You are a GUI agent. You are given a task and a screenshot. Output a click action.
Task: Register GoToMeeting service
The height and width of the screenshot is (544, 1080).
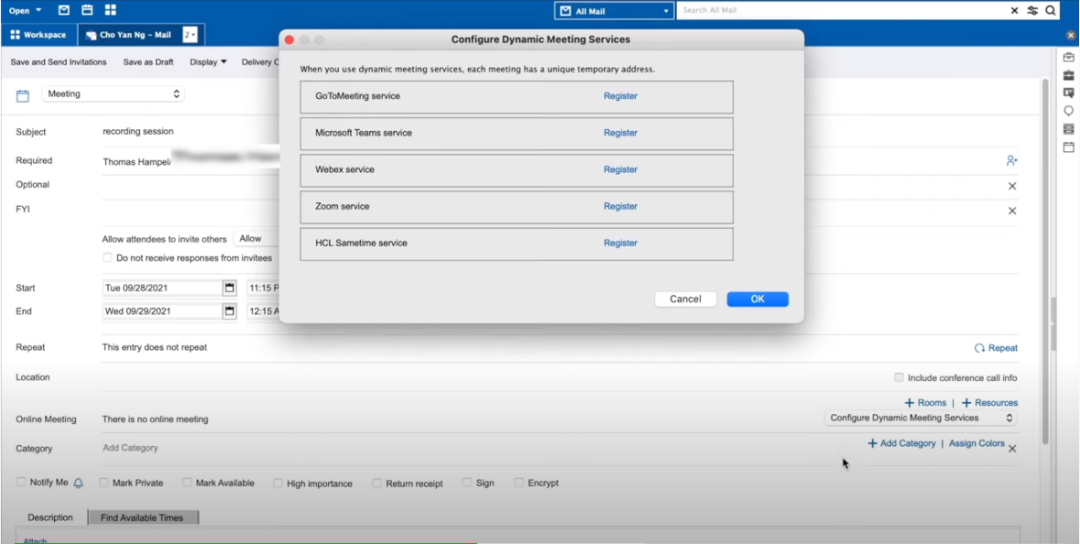tap(621, 96)
